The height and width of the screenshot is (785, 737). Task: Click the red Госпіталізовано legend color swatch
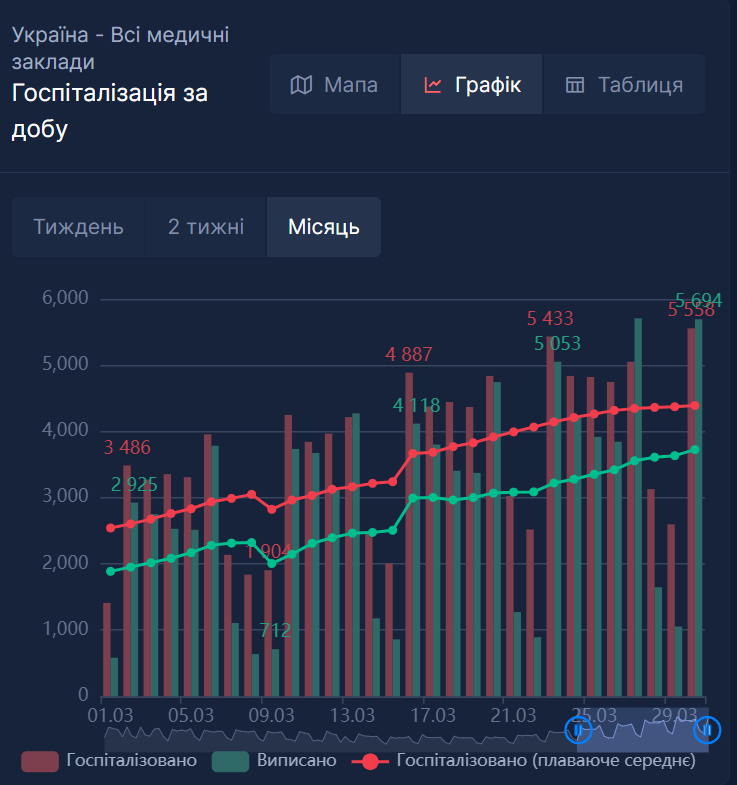pos(40,761)
